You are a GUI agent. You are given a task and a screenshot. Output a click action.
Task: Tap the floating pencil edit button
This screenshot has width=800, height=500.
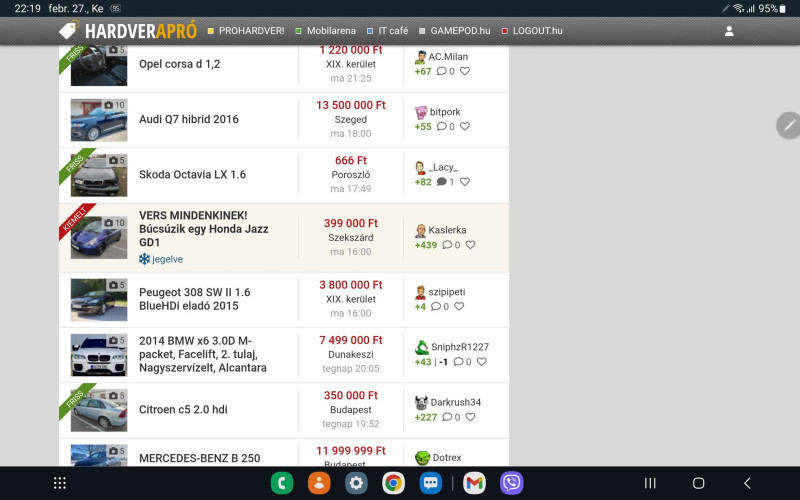789,126
